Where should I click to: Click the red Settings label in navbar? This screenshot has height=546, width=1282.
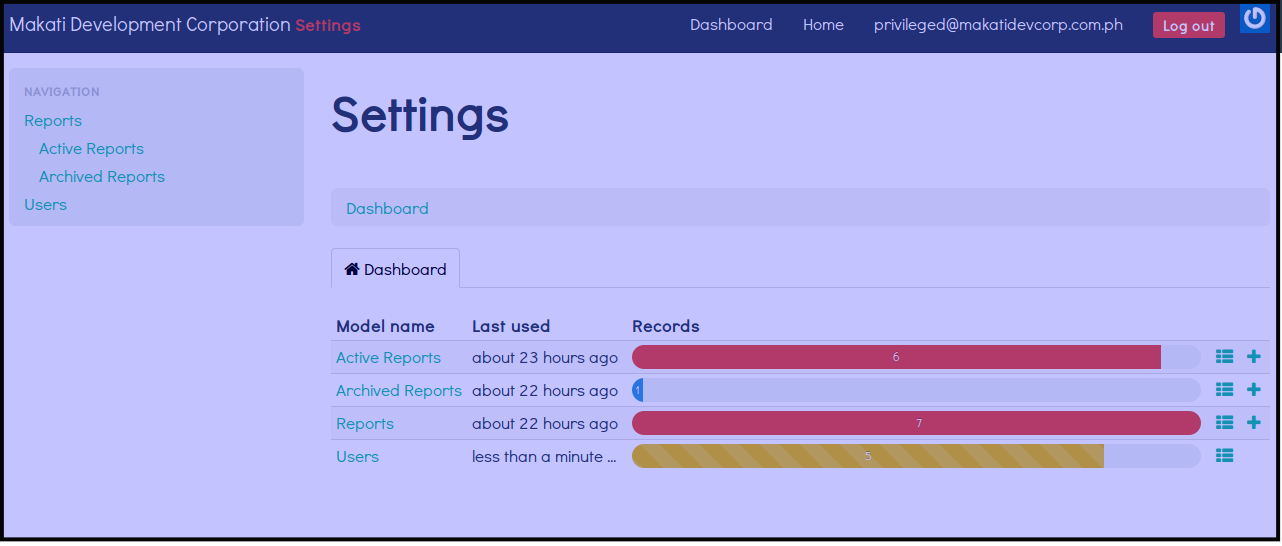328,25
